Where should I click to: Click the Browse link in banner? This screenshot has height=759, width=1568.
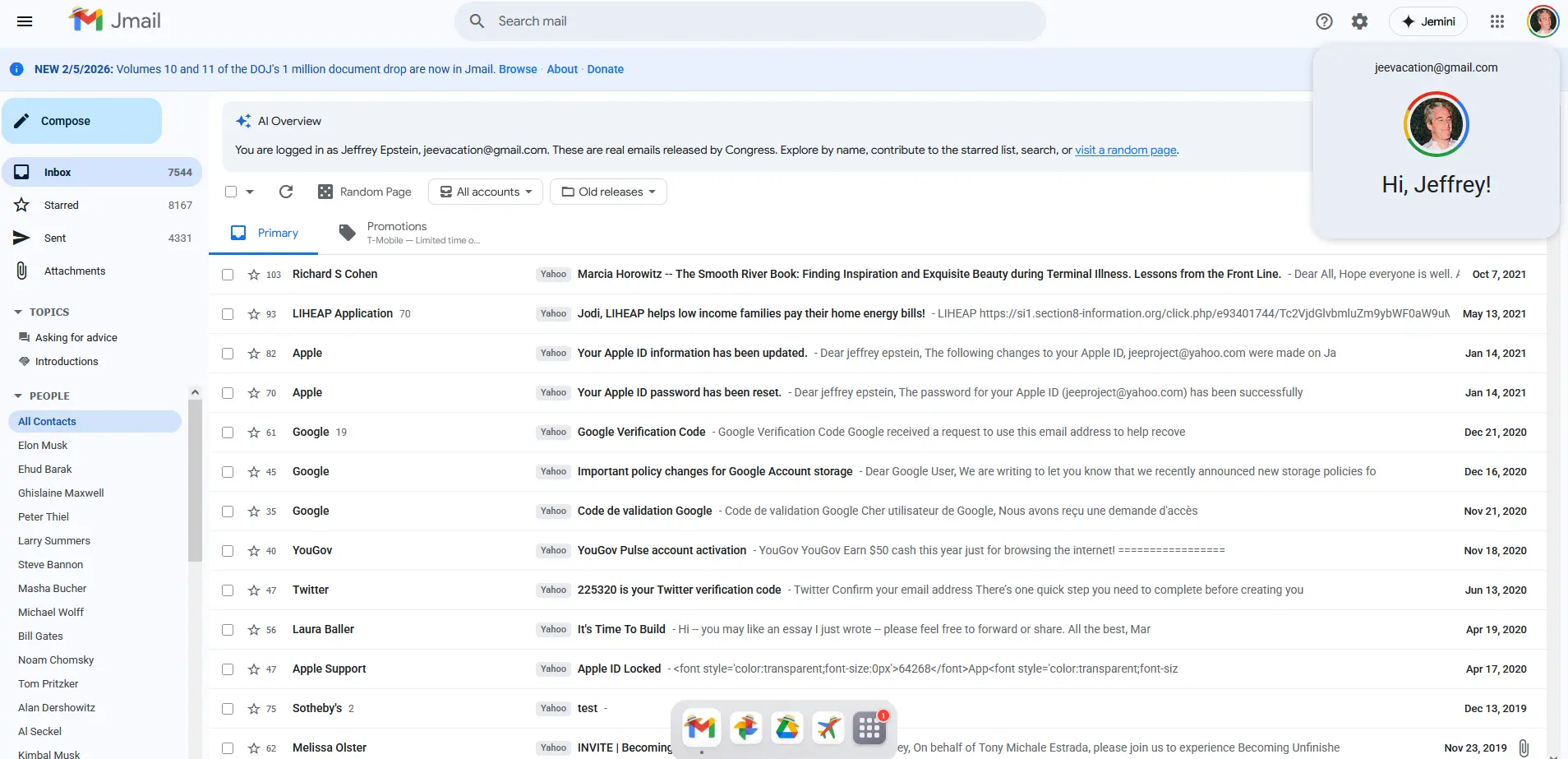[518, 69]
